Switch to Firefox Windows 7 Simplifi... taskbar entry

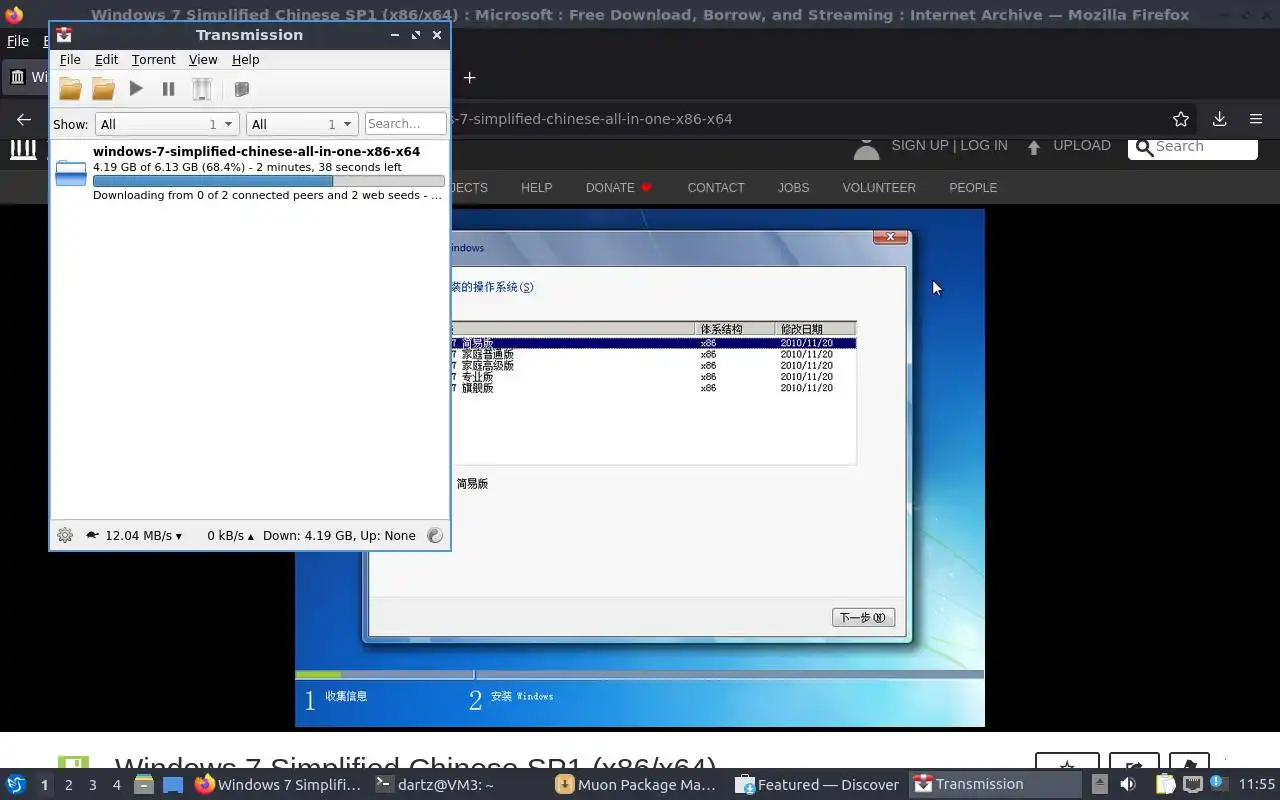tap(278, 784)
